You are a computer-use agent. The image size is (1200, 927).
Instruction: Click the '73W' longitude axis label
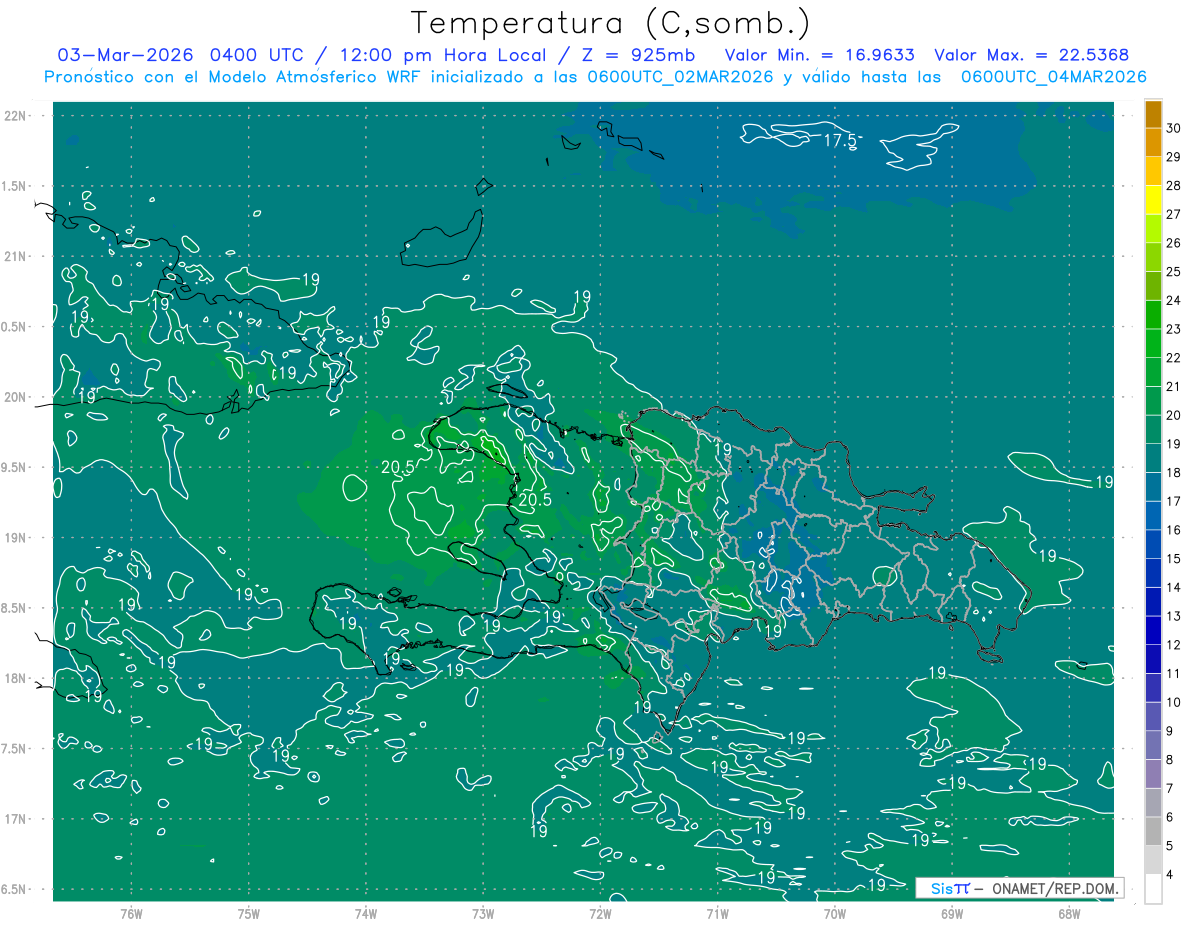(x=483, y=914)
